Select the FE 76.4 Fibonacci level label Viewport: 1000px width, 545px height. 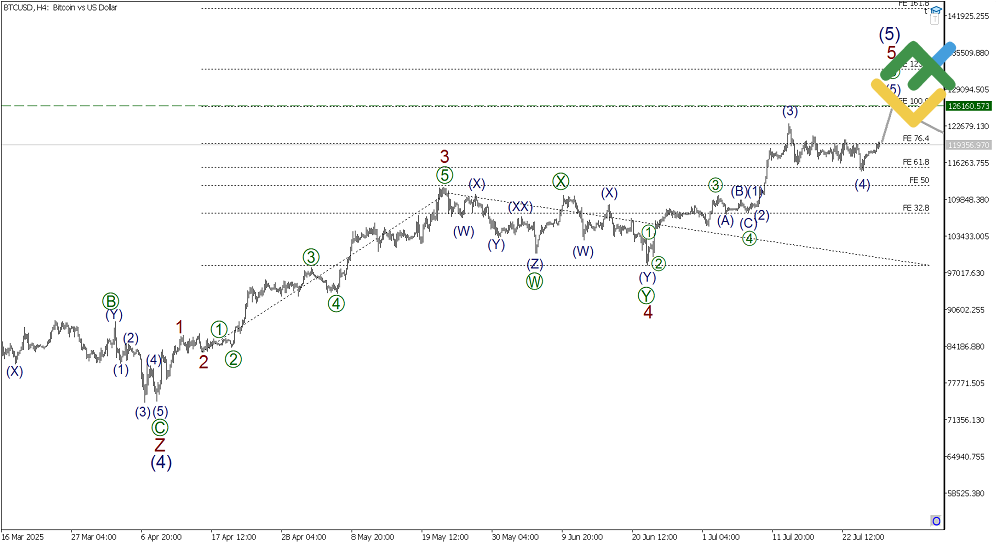(x=915, y=138)
